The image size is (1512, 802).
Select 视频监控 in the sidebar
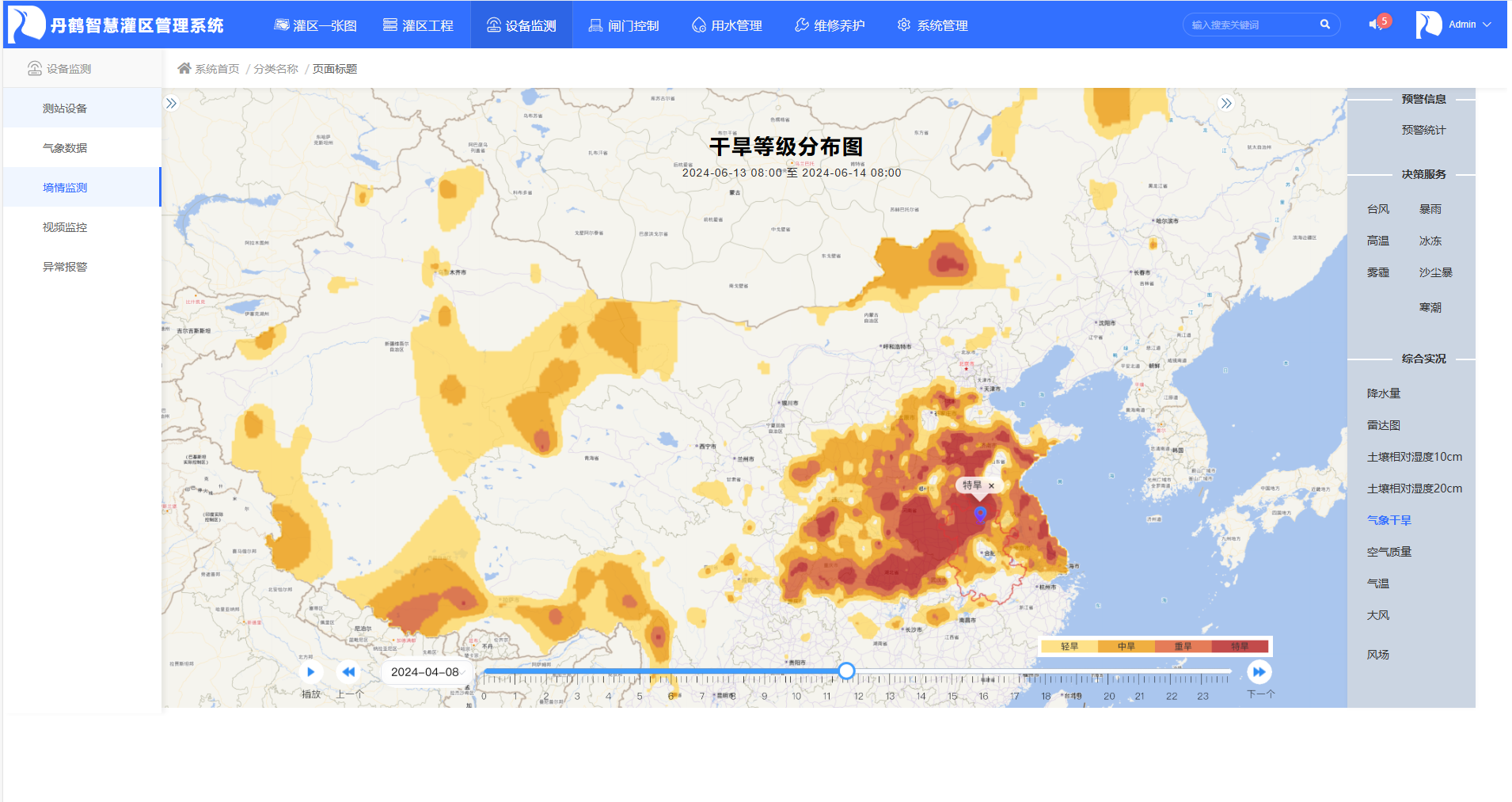(82, 227)
